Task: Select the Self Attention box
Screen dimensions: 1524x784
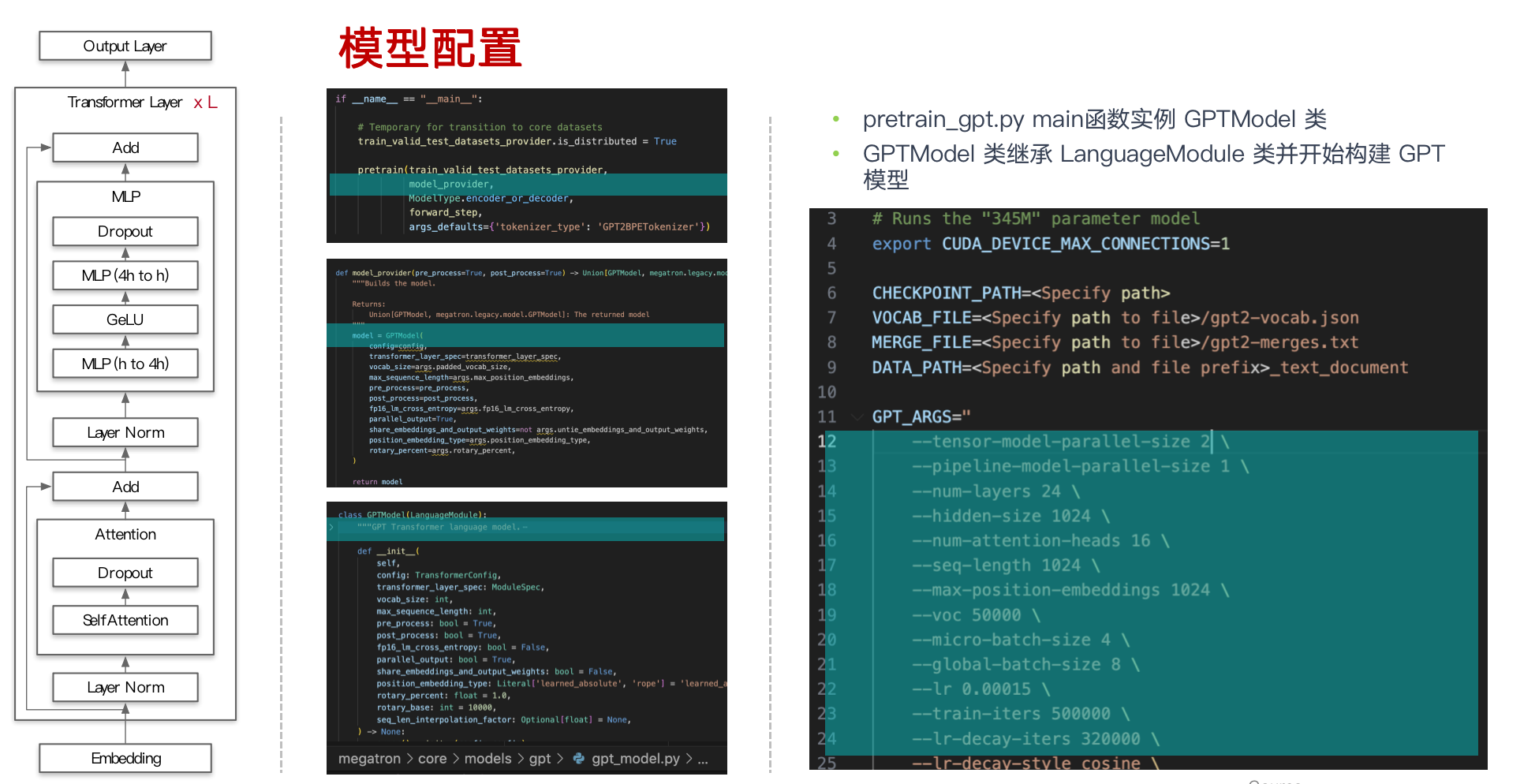Action: (x=125, y=620)
